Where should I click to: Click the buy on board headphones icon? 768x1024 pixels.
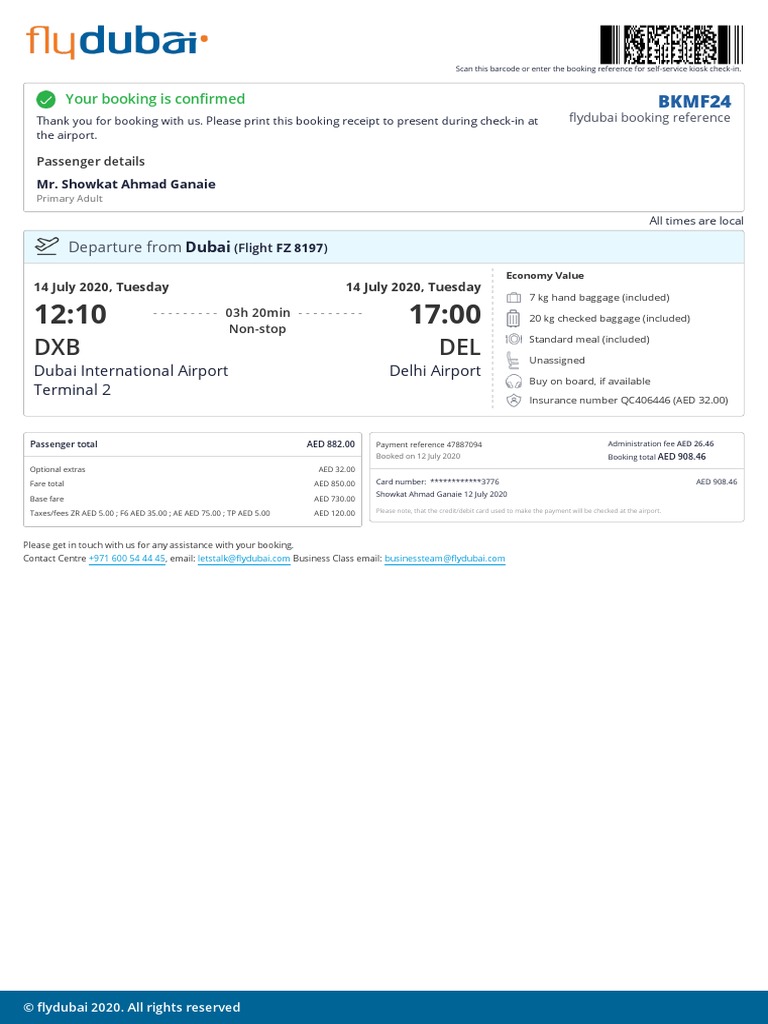tap(514, 381)
